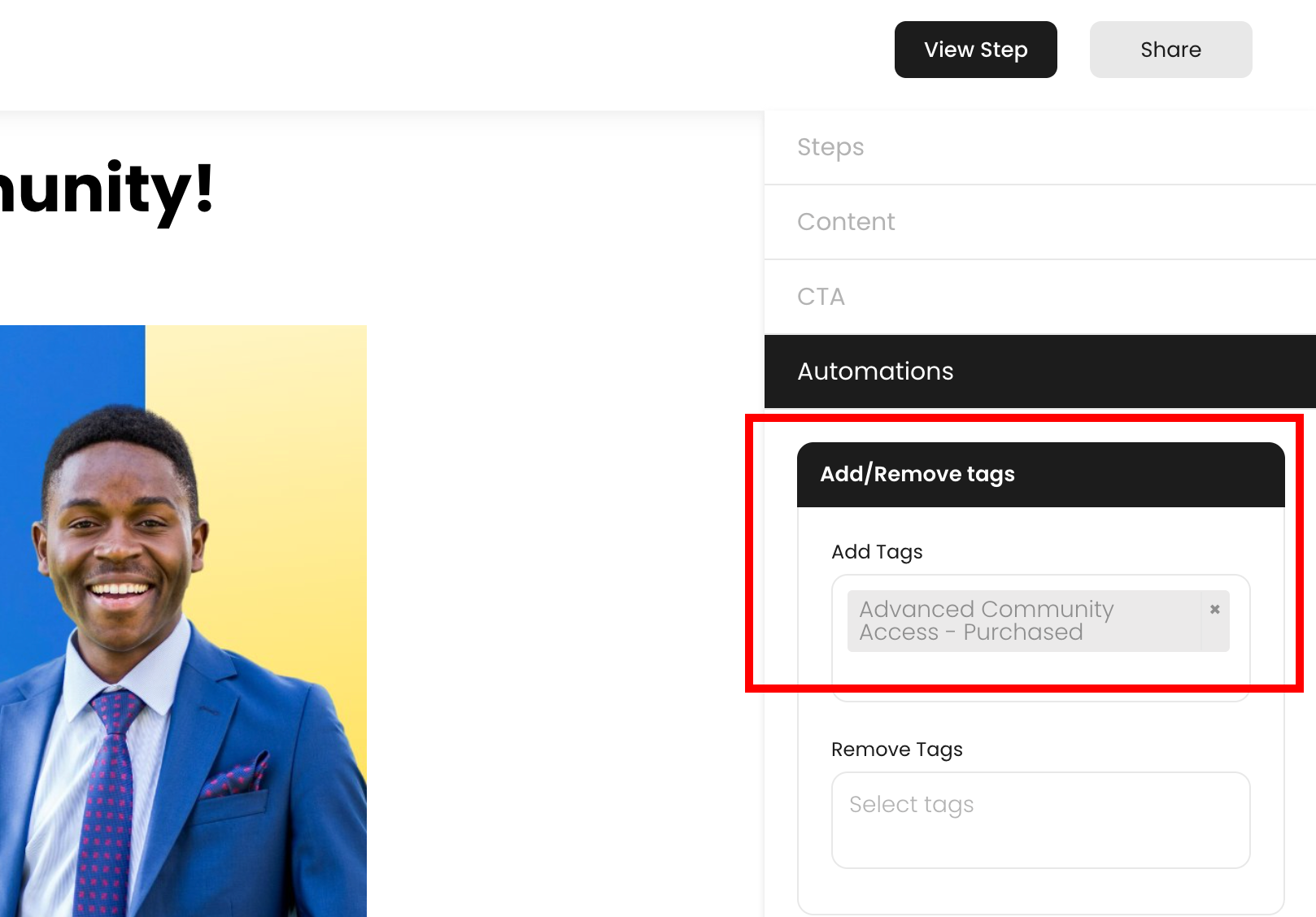Open the Remove Tags selector
This screenshot has width=1316, height=917.
pyautogui.click(x=1041, y=819)
